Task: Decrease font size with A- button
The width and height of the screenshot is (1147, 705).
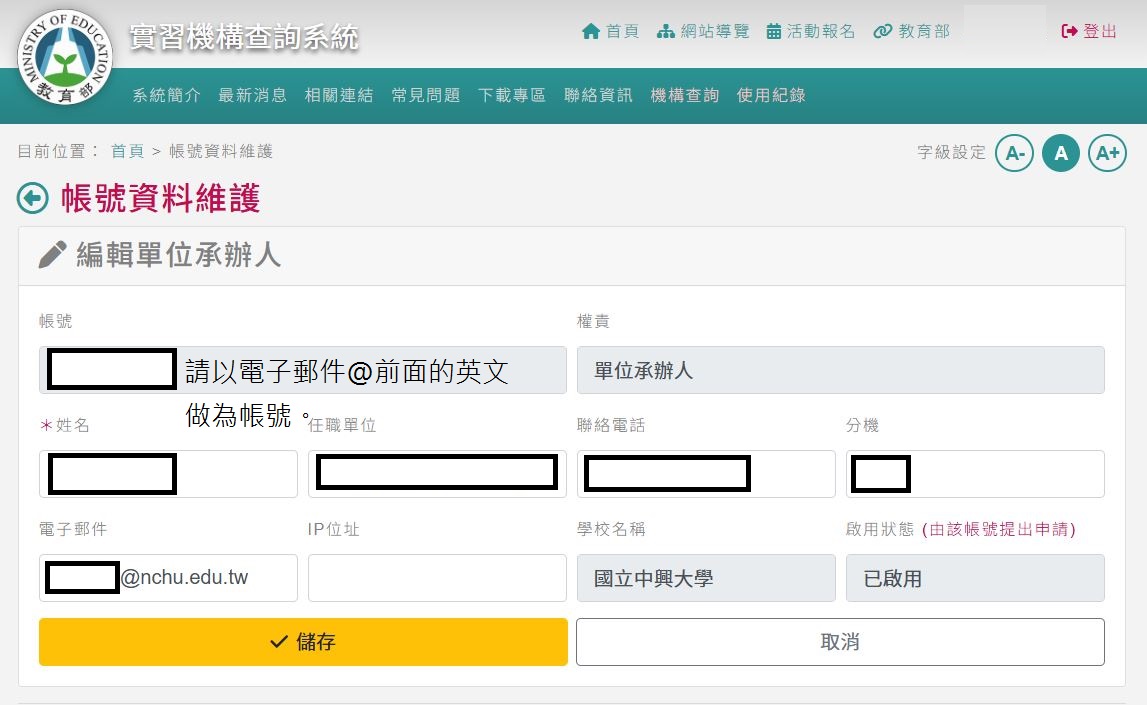Action: (1014, 153)
